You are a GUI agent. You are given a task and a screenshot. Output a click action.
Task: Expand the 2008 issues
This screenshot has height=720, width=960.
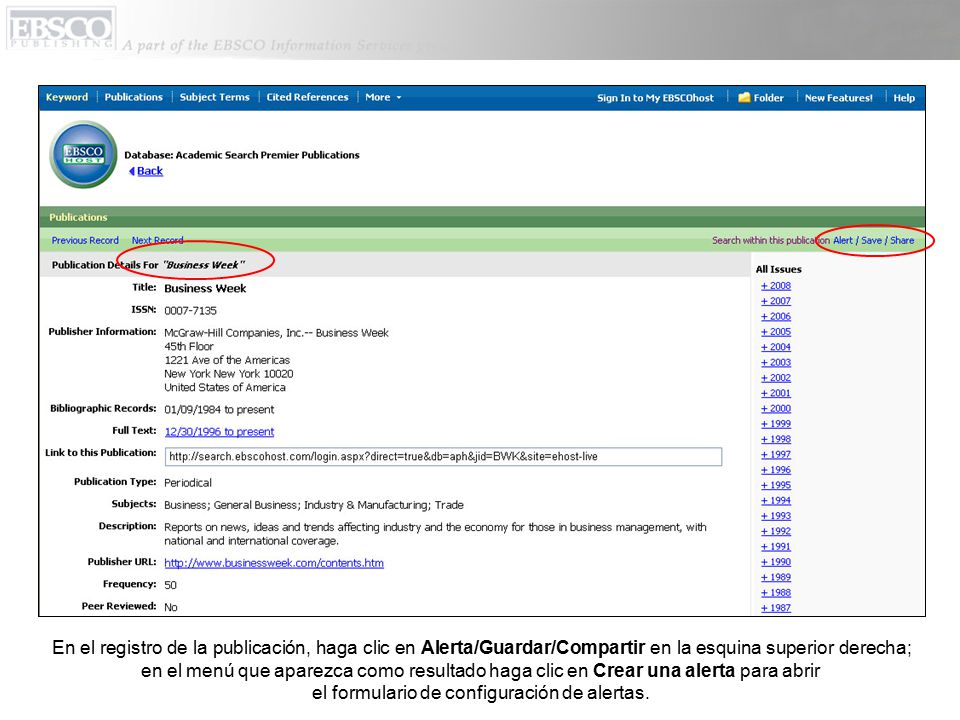click(x=776, y=286)
